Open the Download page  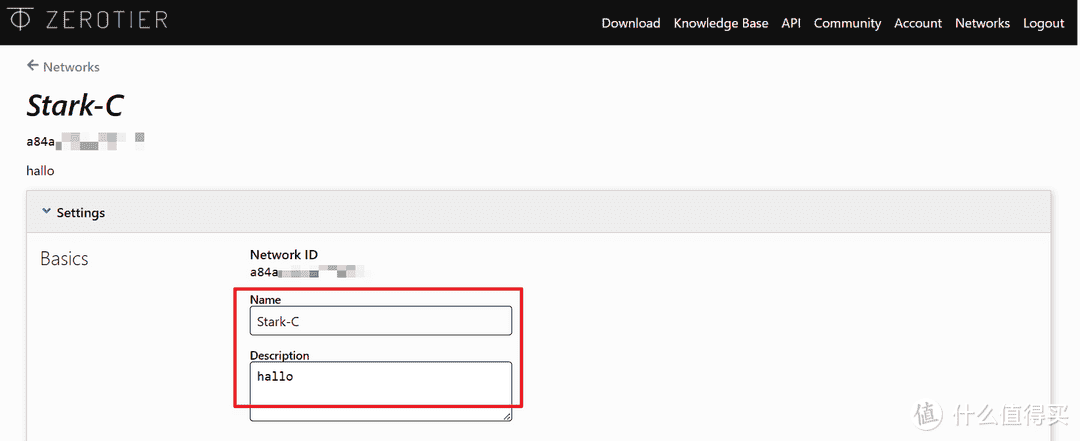[630, 23]
